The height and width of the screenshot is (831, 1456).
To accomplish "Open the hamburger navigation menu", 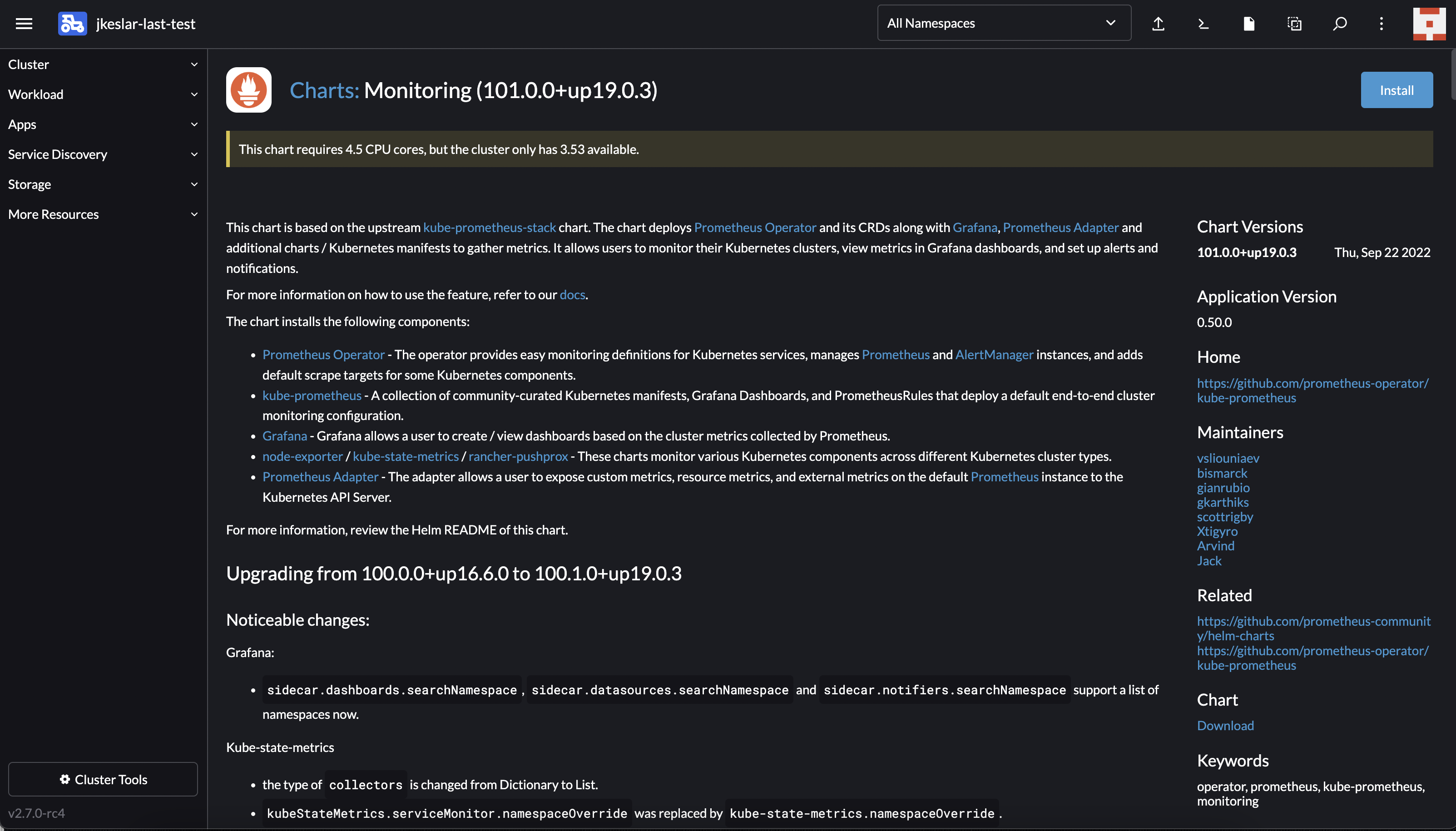I will tap(24, 24).
